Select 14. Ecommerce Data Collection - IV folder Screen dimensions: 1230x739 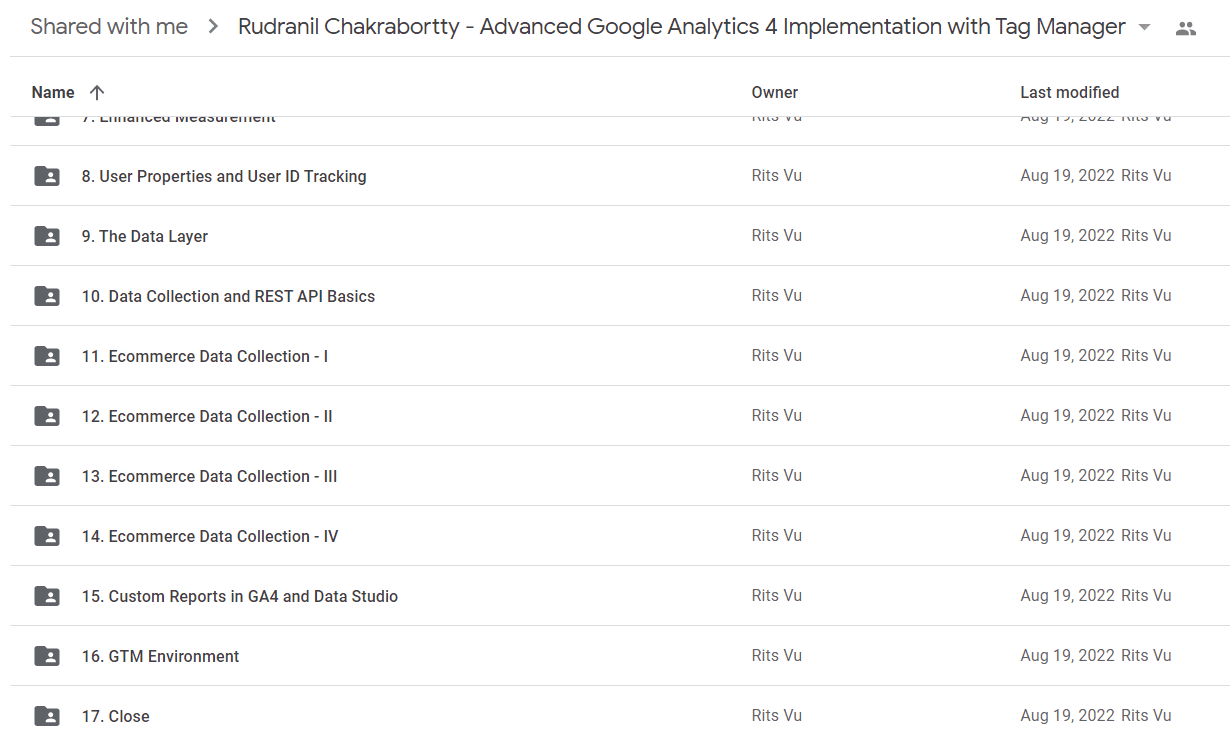tap(620, 536)
